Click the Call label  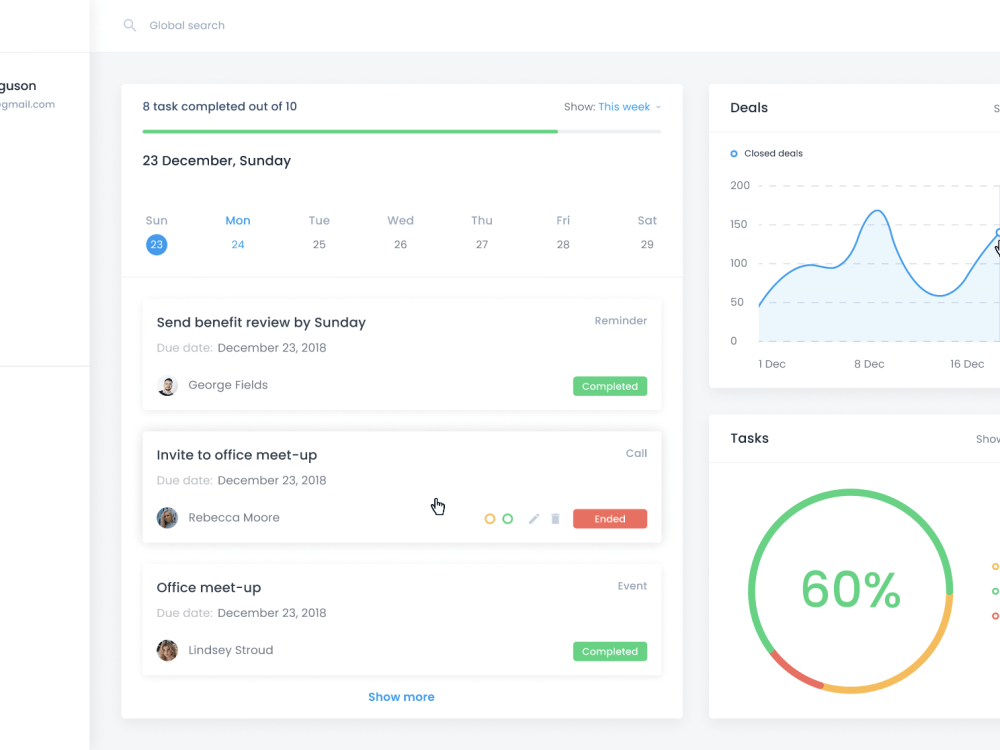(x=636, y=453)
